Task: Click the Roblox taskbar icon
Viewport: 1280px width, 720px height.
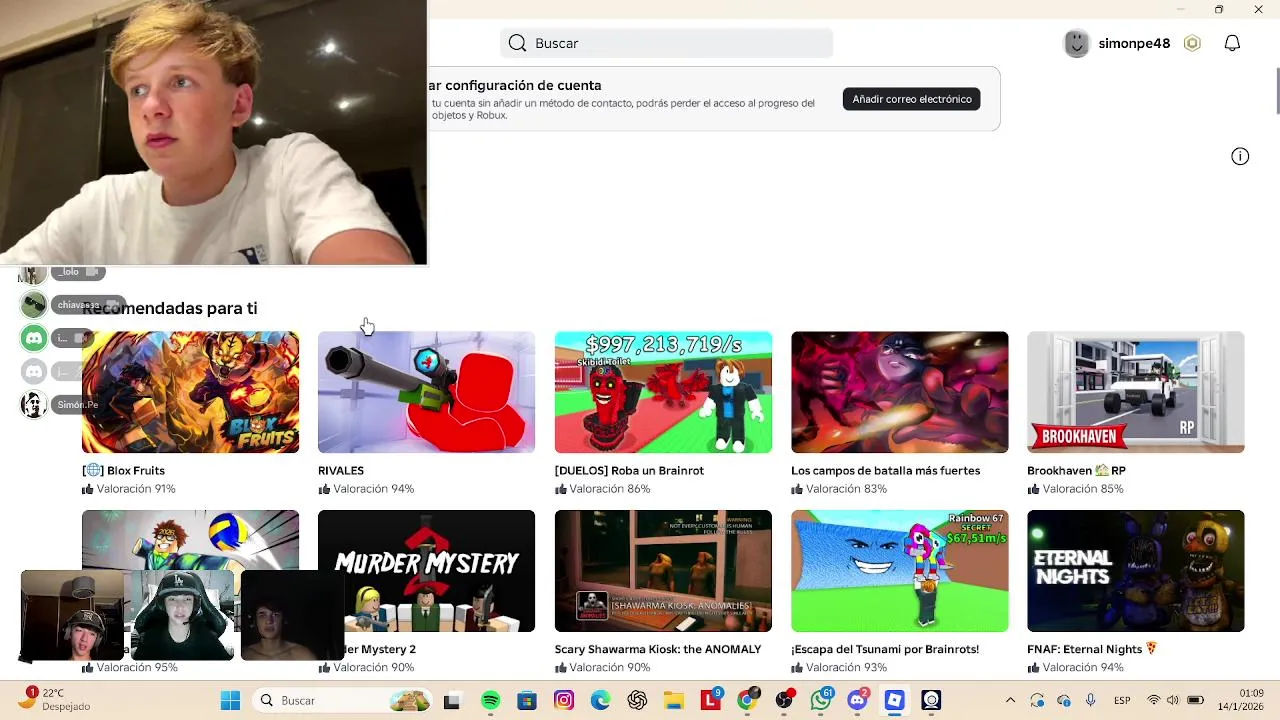Action: [894, 700]
